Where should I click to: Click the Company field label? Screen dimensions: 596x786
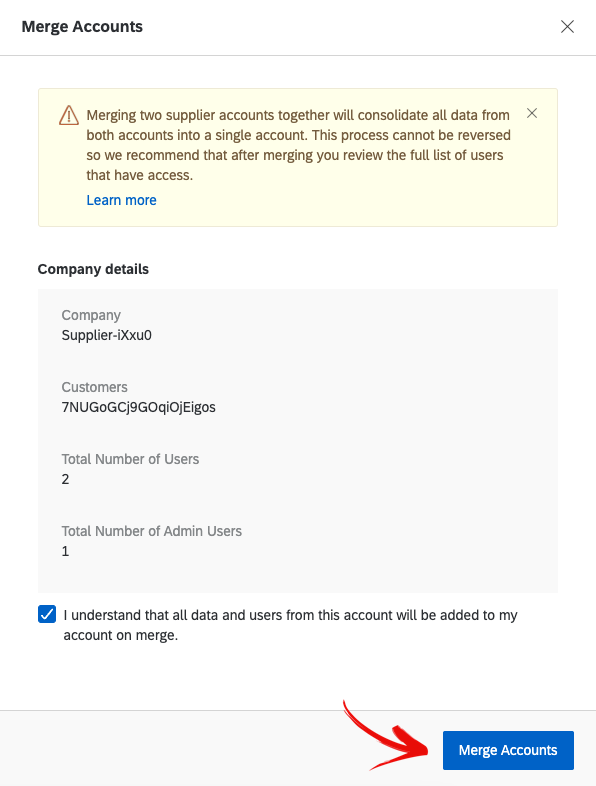pos(91,315)
